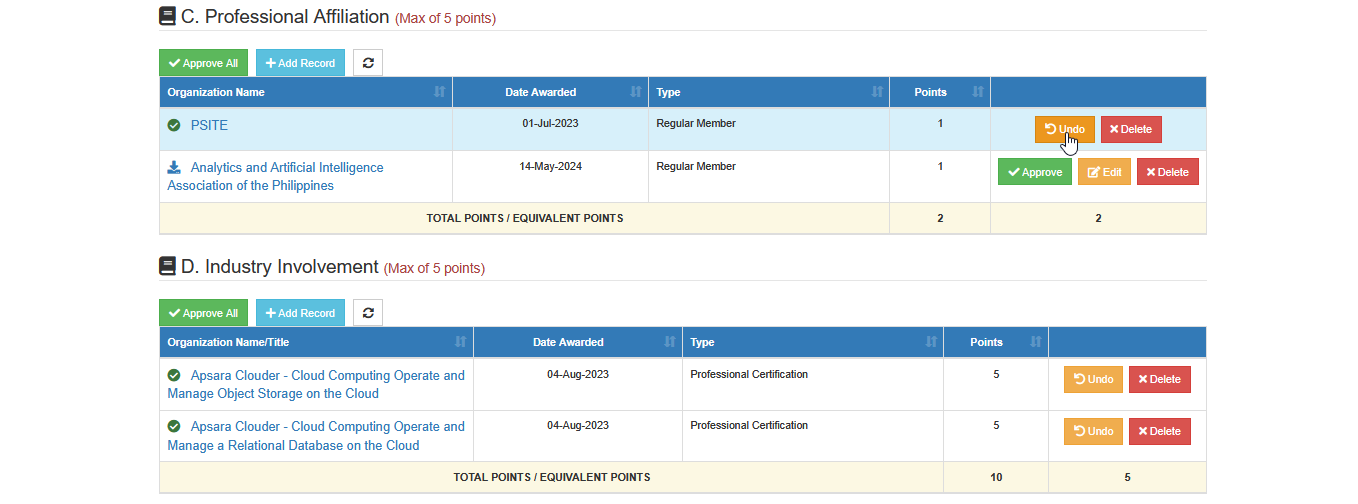Delete the Relational Database certification record
1358x504 pixels.
click(x=1160, y=431)
